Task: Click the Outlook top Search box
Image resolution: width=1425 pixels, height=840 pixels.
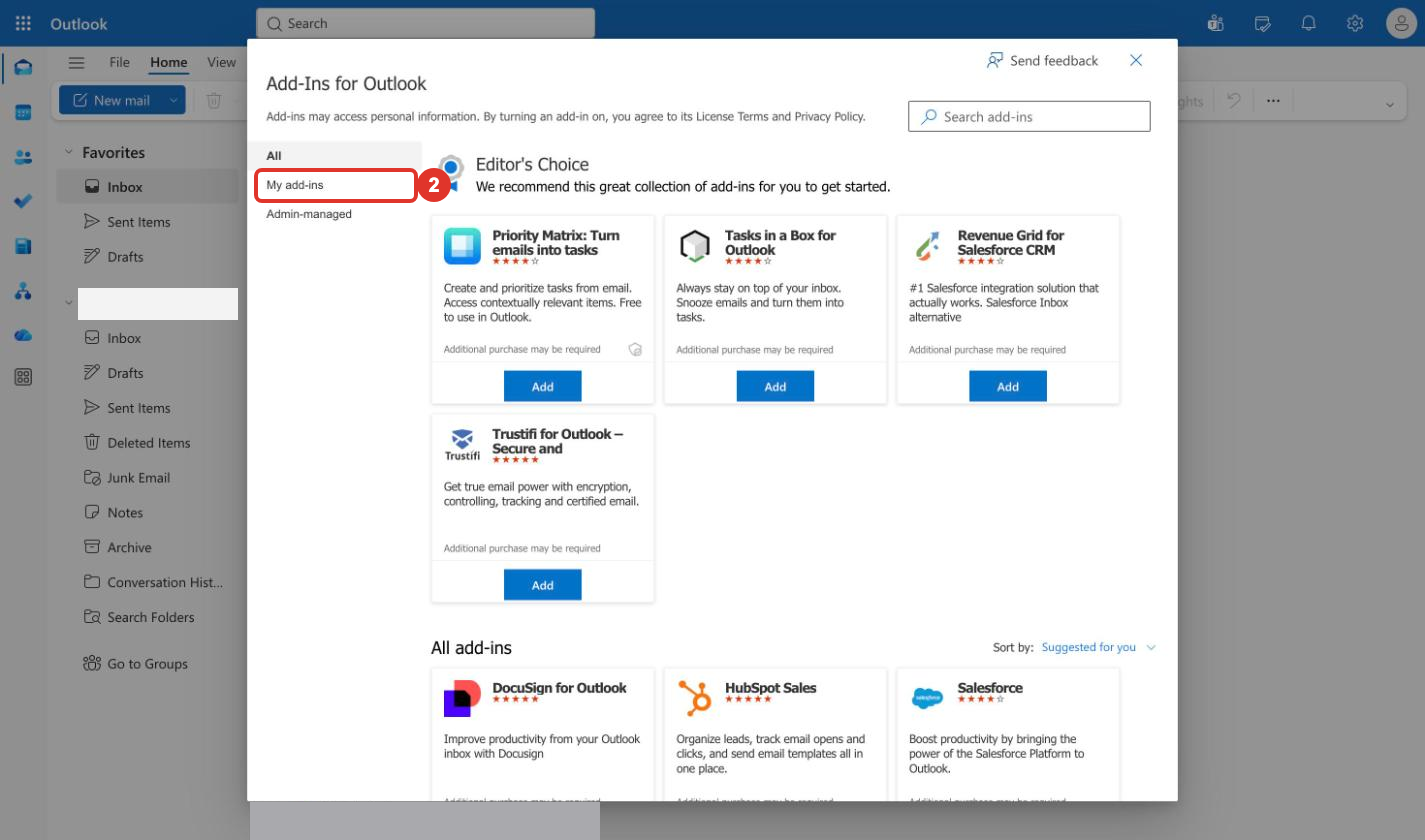Action: [x=425, y=23]
